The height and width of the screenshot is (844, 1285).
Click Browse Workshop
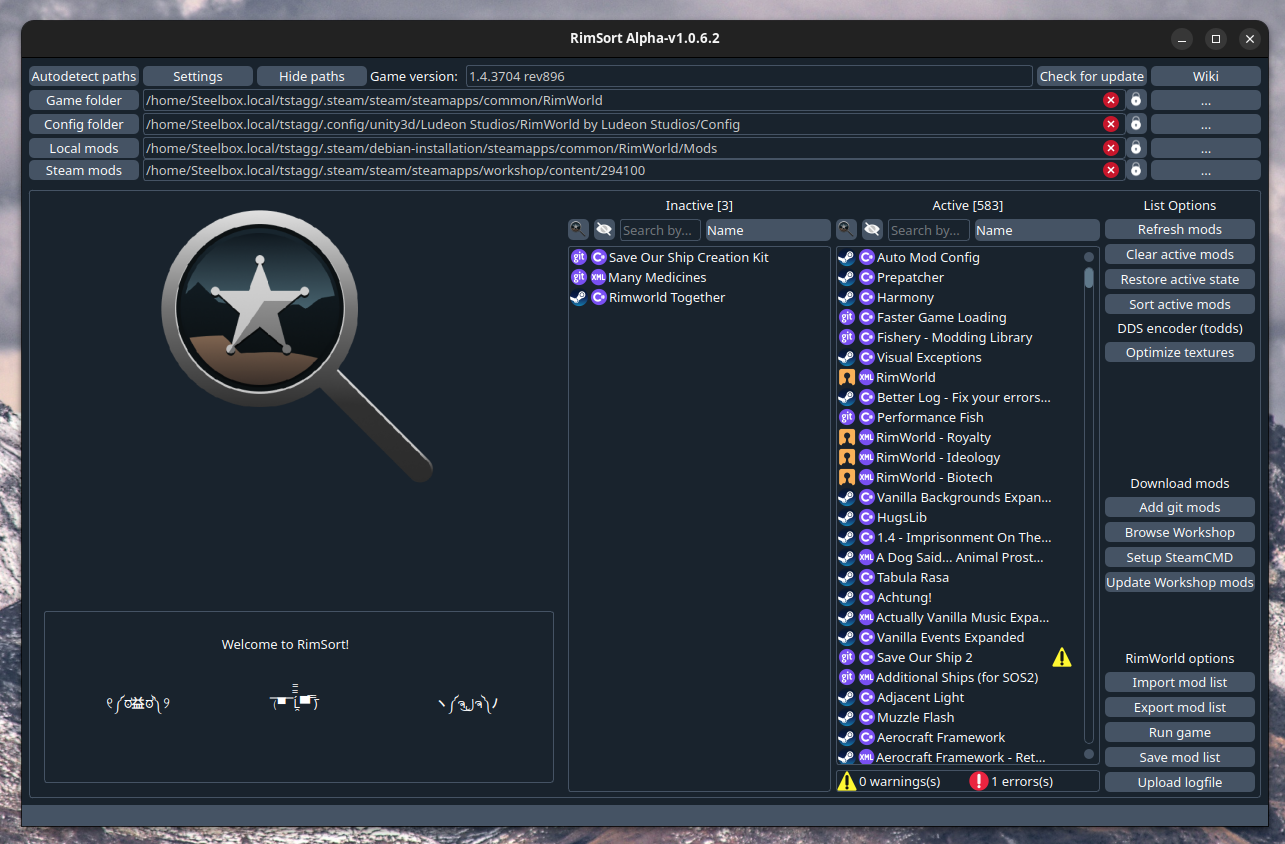click(x=1180, y=532)
